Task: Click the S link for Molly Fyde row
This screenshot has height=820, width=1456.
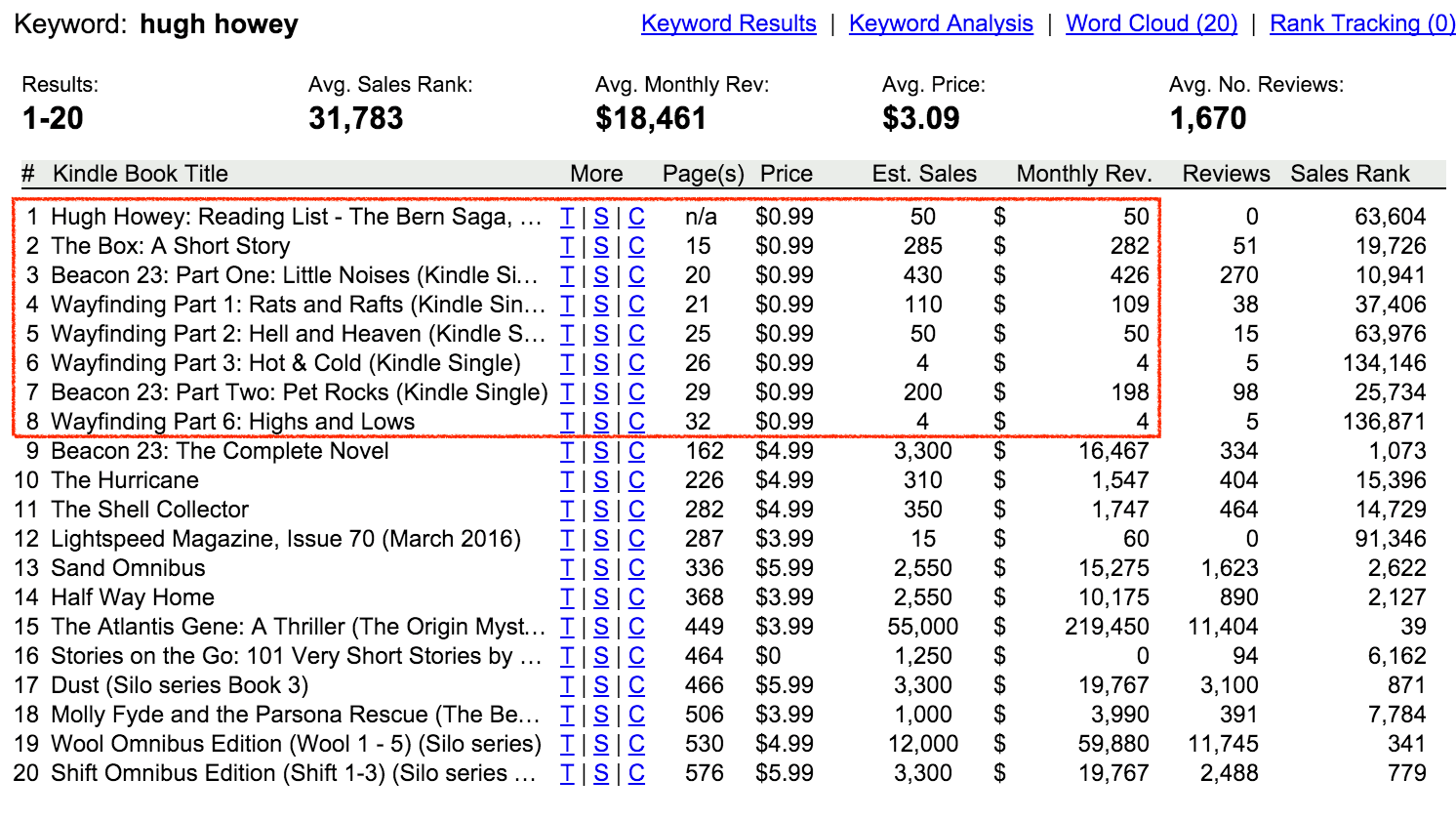Action: pyautogui.click(x=601, y=715)
